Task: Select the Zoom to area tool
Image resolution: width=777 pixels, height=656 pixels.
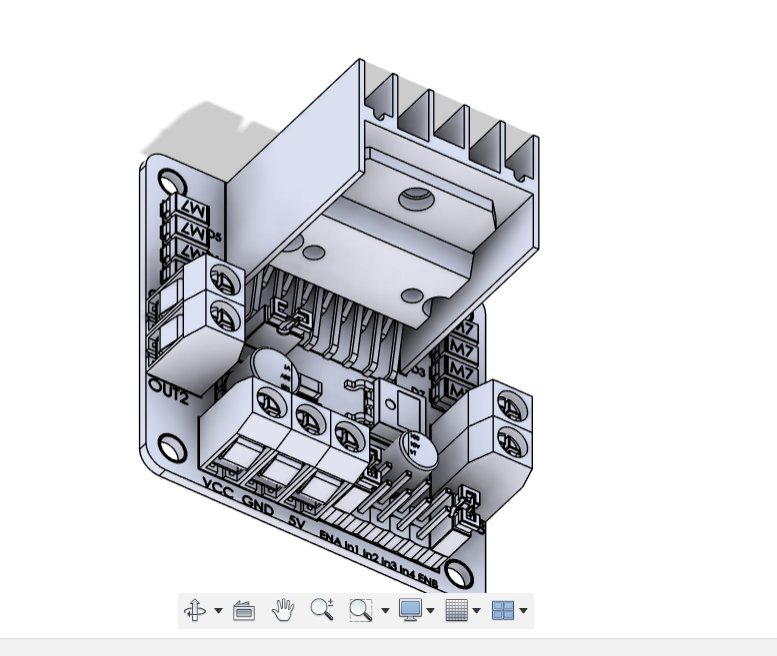Action: [x=361, y=610]
